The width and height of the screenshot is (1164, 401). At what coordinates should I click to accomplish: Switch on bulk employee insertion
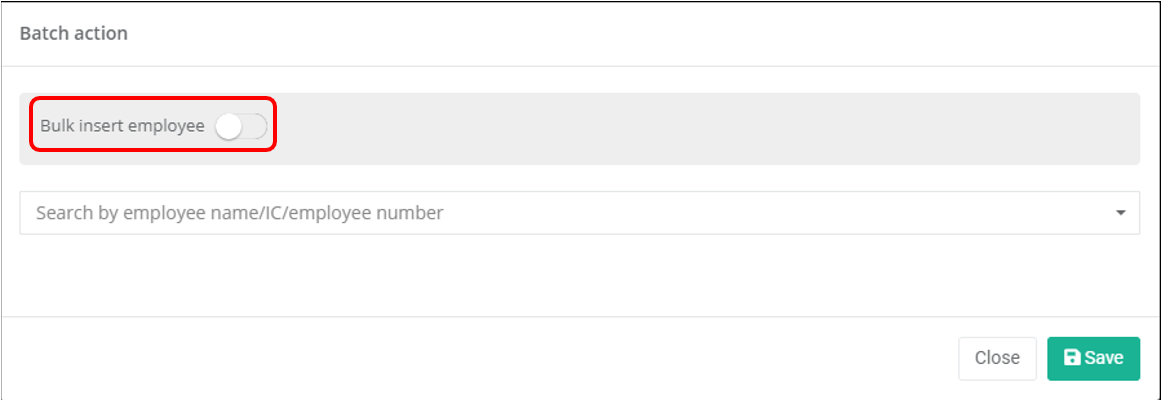pyautogui.click(x=241, y=126)
